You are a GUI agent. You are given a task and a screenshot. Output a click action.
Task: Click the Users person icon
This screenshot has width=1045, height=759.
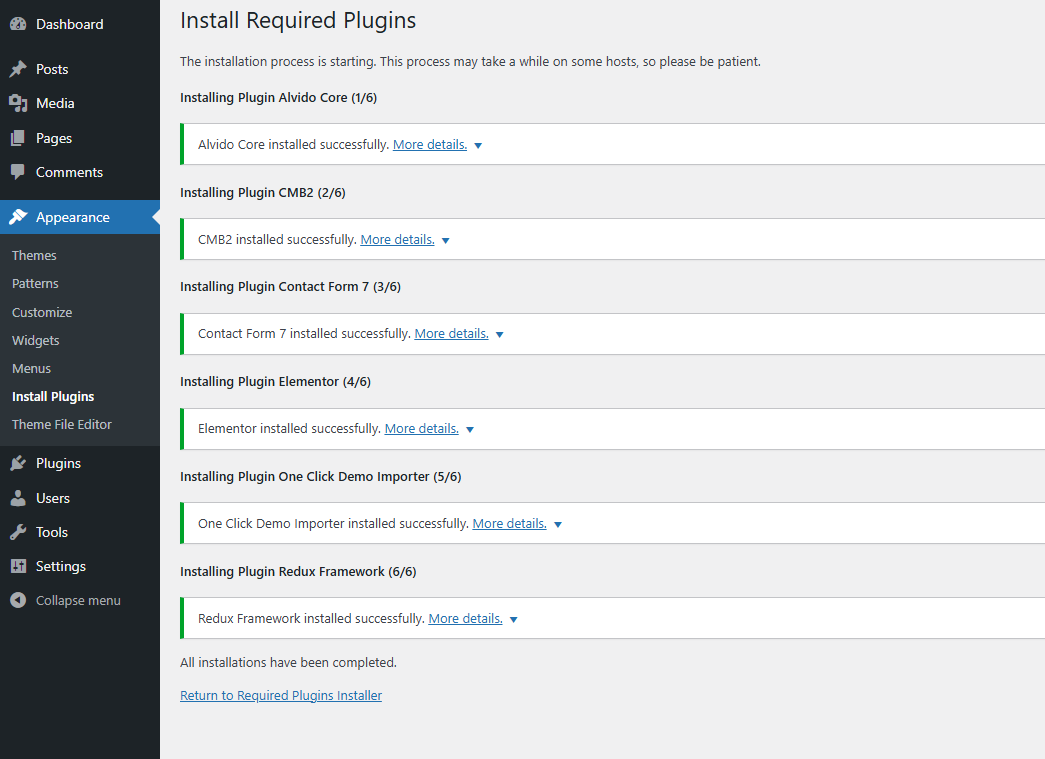18,498
